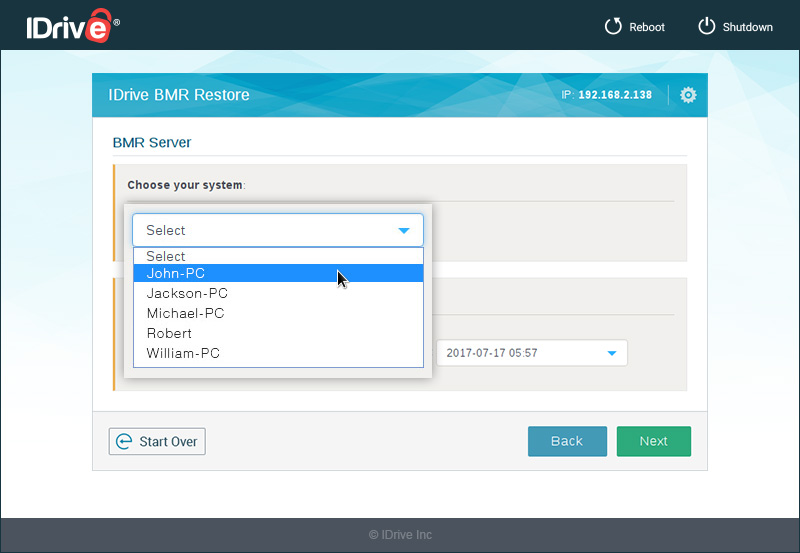Pick Michael-PC from the system options
This screenshot has height=553, width=800.
pyautogui.click(x=185, y=313)
